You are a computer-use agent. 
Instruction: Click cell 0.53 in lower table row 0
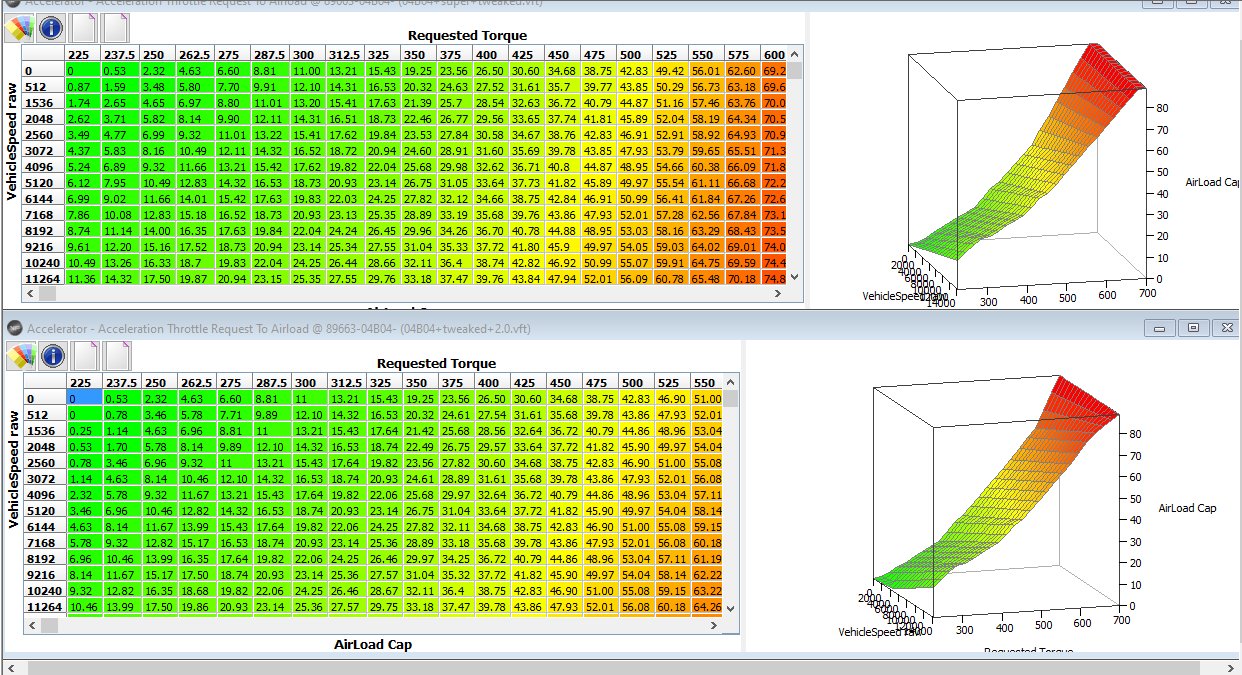point(120,398)
